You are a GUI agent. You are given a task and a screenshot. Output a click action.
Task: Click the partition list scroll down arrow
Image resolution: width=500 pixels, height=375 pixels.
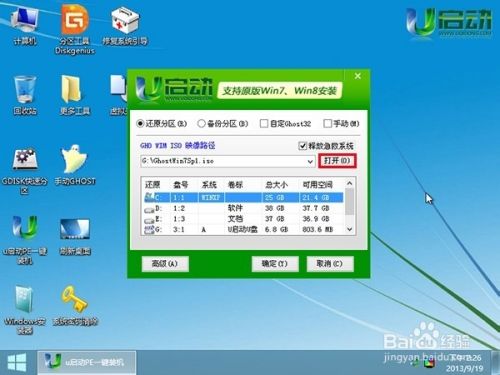coord(349,229)
